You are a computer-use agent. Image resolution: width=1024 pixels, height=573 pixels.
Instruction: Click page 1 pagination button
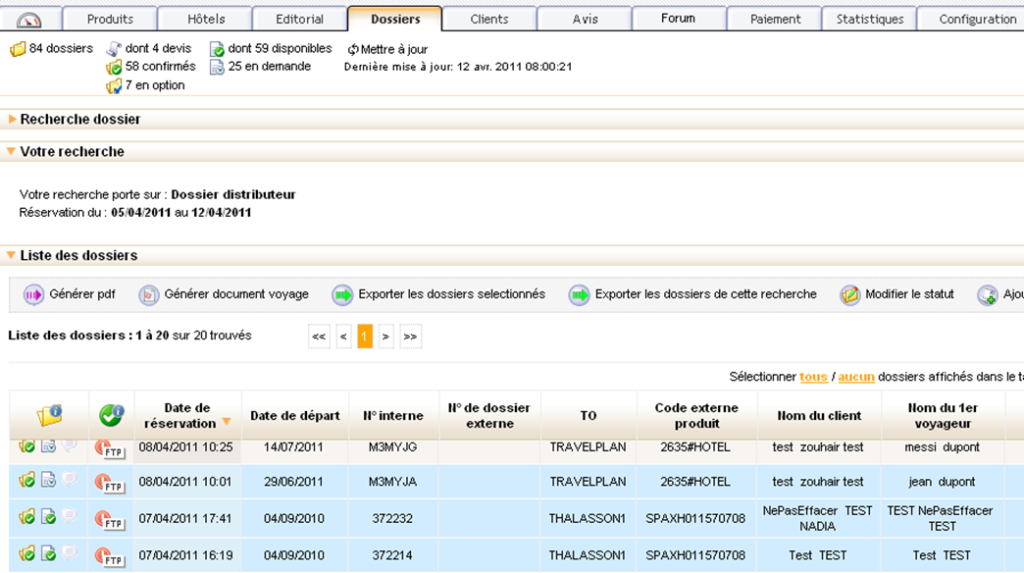(x=365, y=337)
